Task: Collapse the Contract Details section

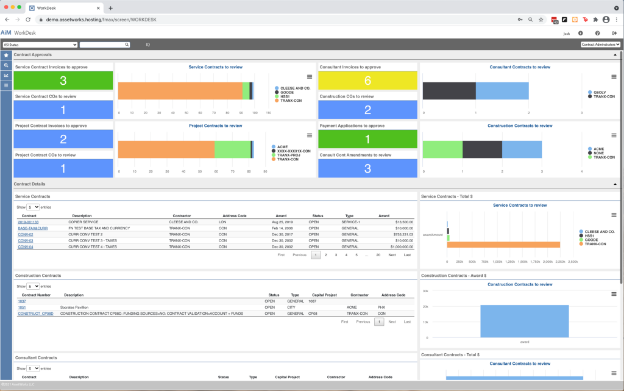Action: point(615,184)
